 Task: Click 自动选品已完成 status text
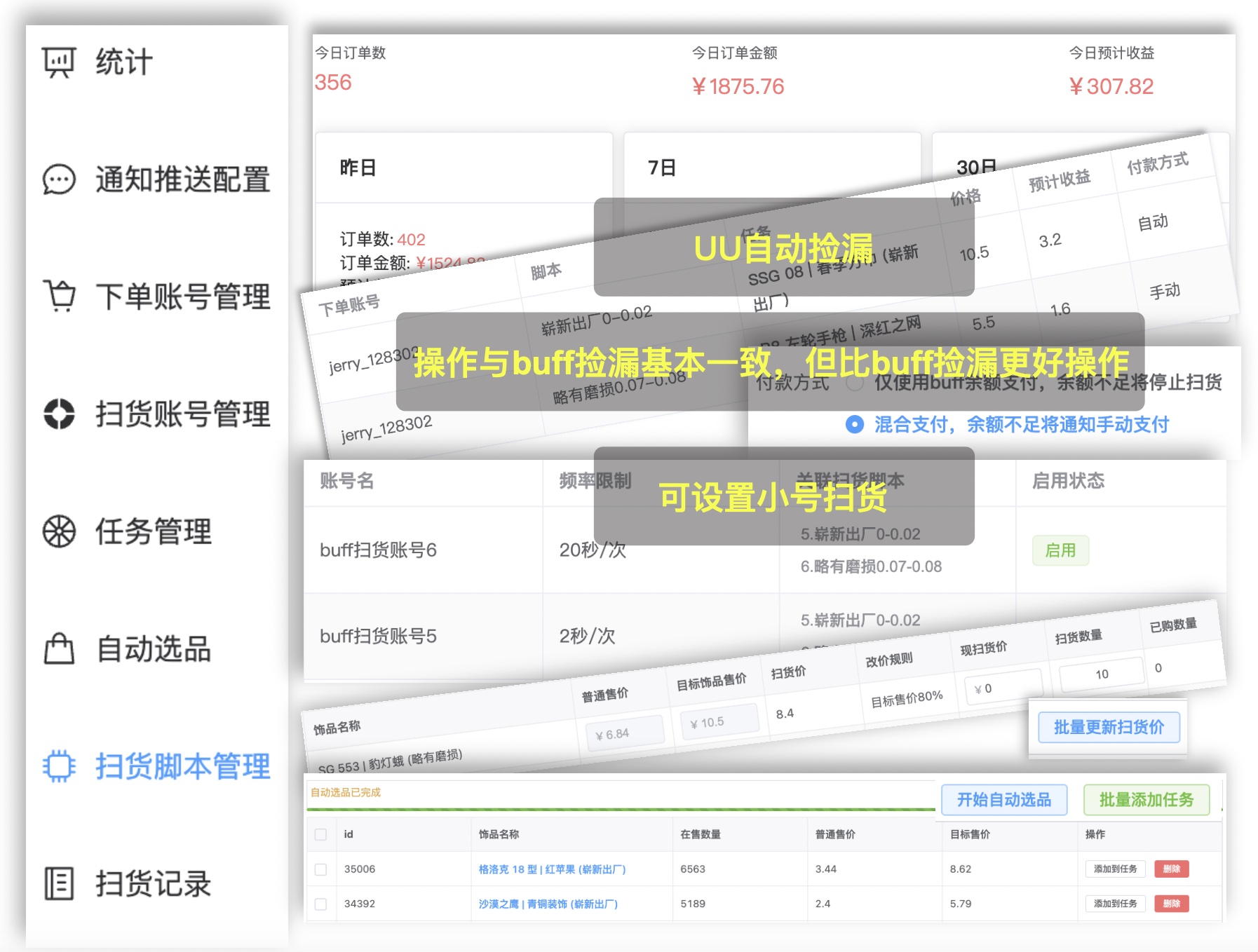346,792
